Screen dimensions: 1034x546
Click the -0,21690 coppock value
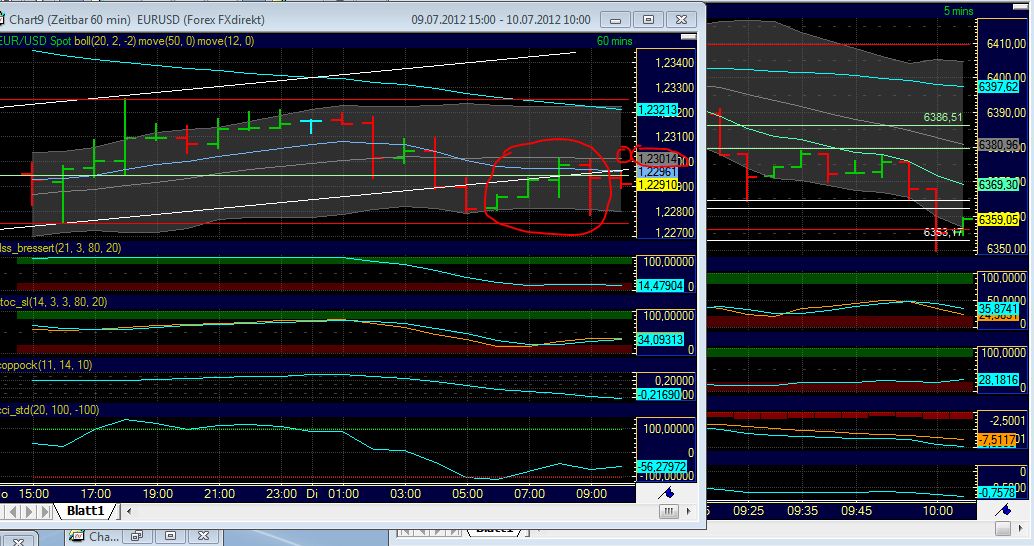tap(660, 394)
